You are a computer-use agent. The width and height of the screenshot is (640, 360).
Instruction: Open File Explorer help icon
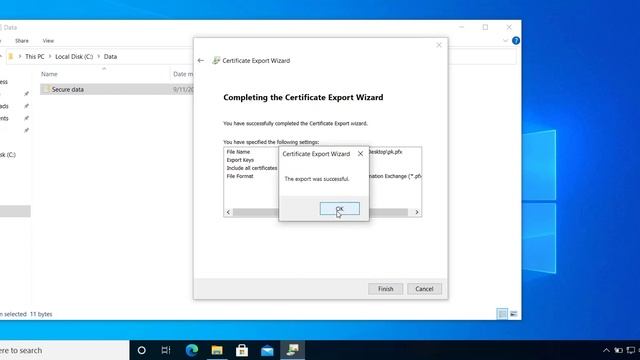516,40
